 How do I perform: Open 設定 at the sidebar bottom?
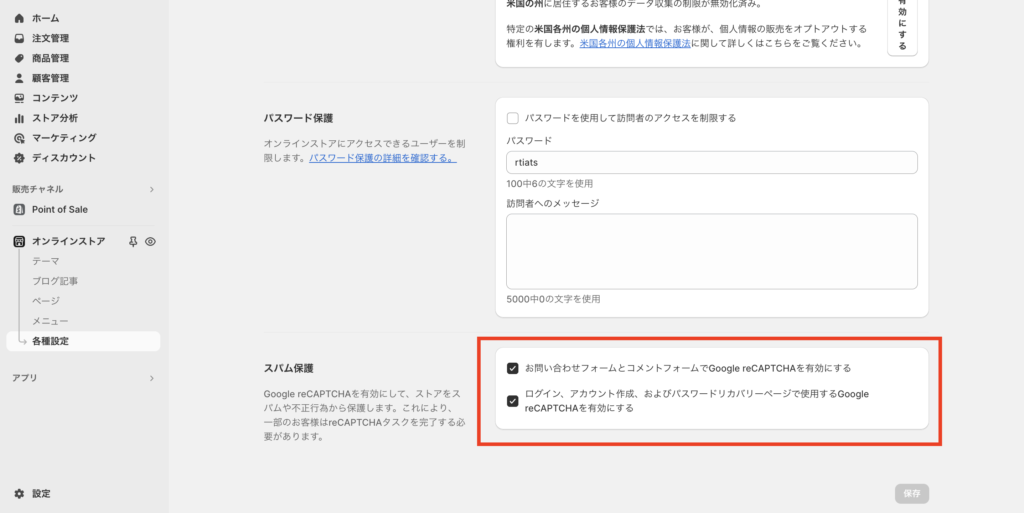tap(41, 494)
